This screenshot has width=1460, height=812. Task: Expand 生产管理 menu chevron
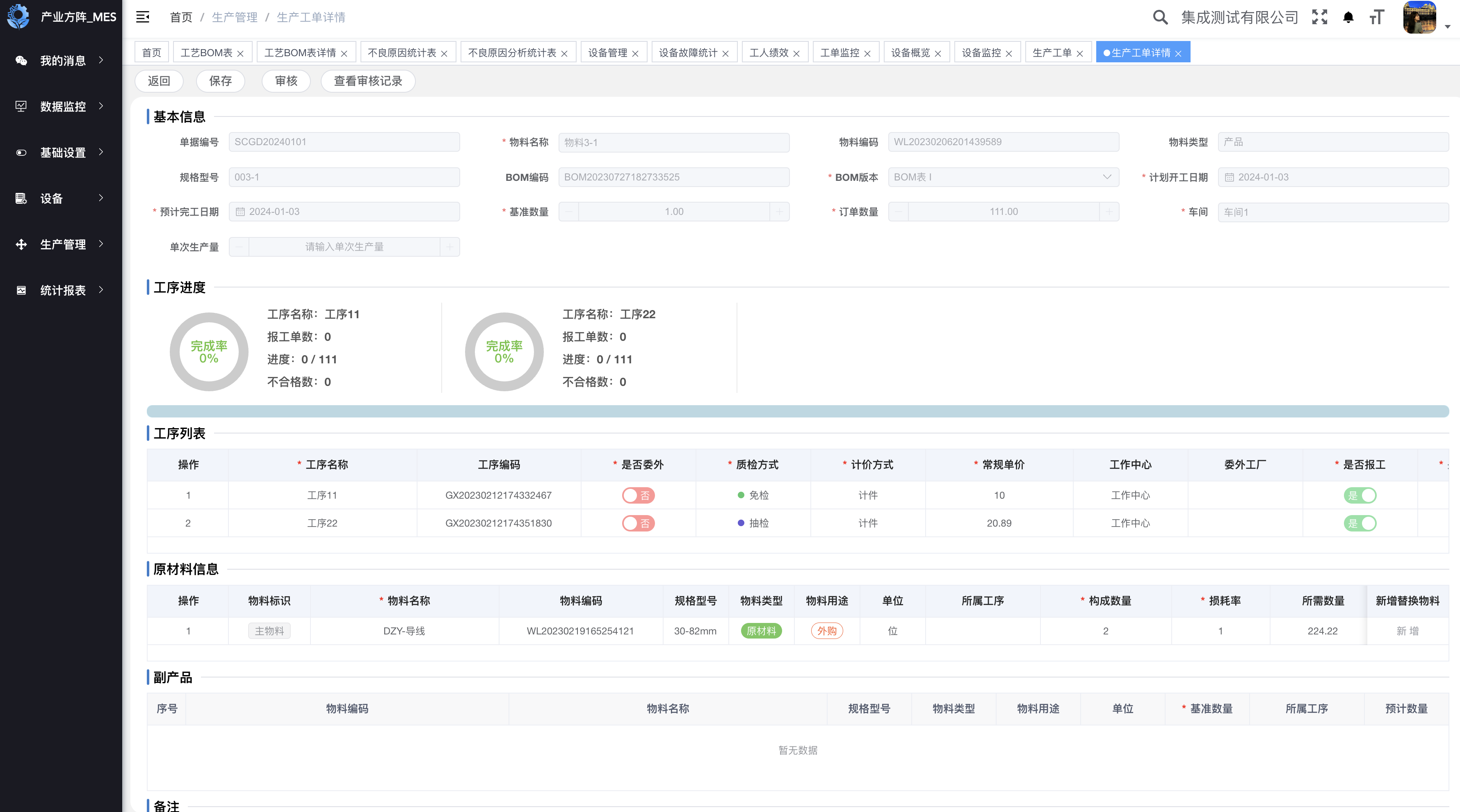point(101,244)
